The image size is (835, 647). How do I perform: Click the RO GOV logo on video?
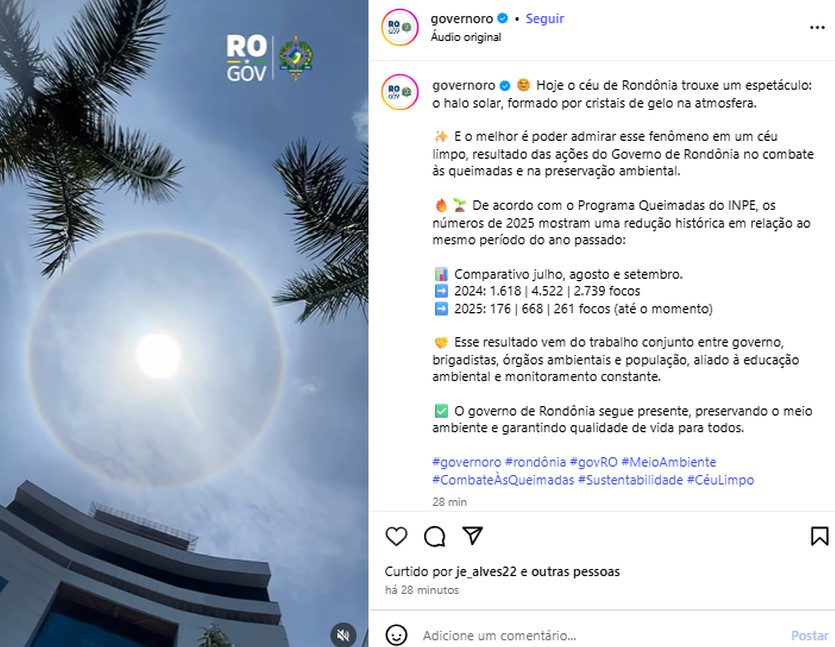tap(270, 58)
